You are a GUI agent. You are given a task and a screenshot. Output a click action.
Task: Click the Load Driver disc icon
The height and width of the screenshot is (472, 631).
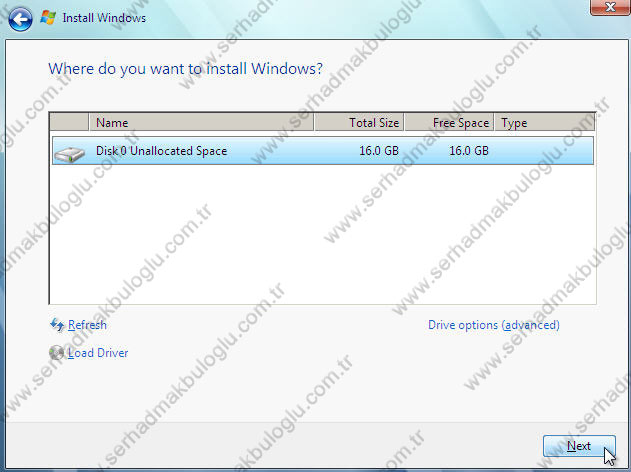pos(57,353)
